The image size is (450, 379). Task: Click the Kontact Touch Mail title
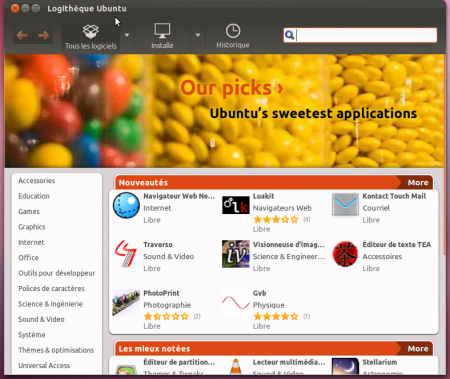tap(394, 196)
